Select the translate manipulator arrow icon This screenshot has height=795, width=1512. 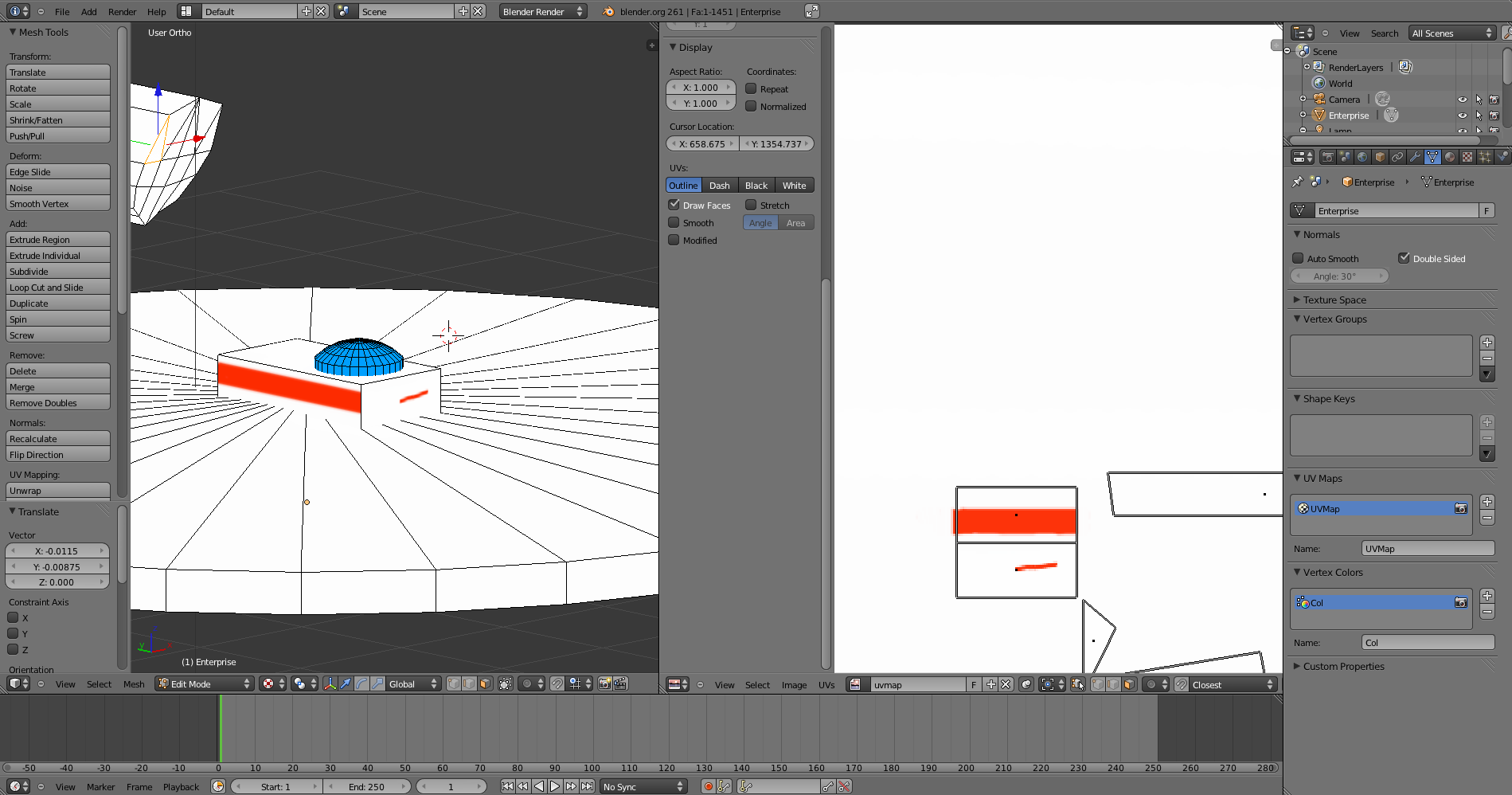346,683
